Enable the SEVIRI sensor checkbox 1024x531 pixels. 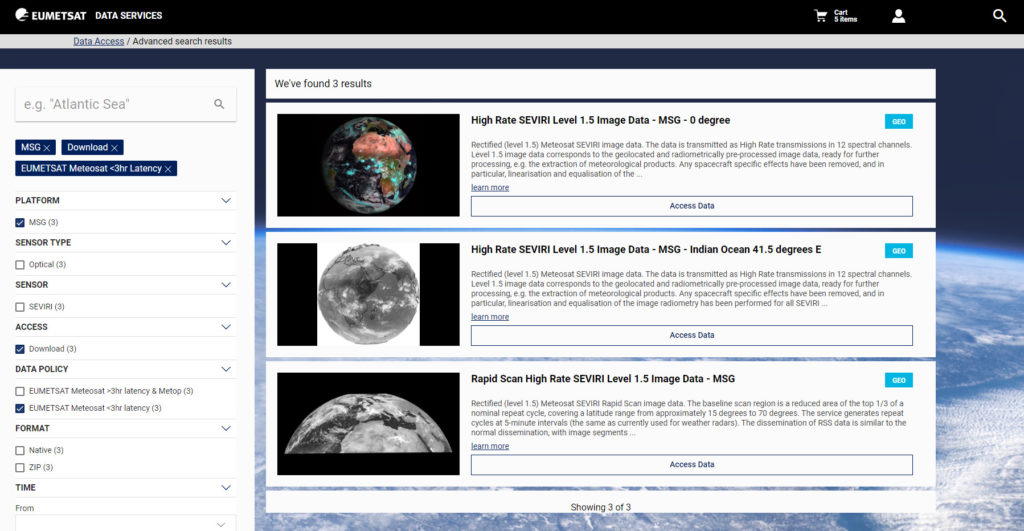coord(20,307)
